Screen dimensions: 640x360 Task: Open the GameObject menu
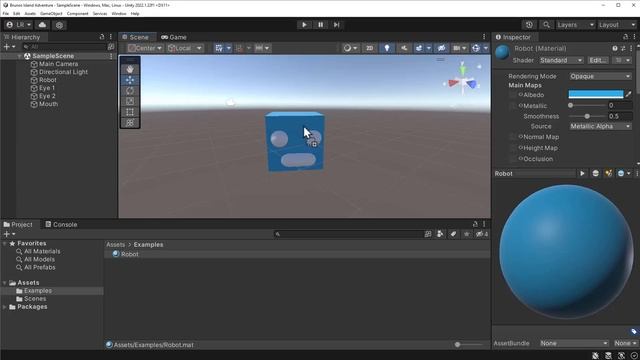tap(51, 13)
